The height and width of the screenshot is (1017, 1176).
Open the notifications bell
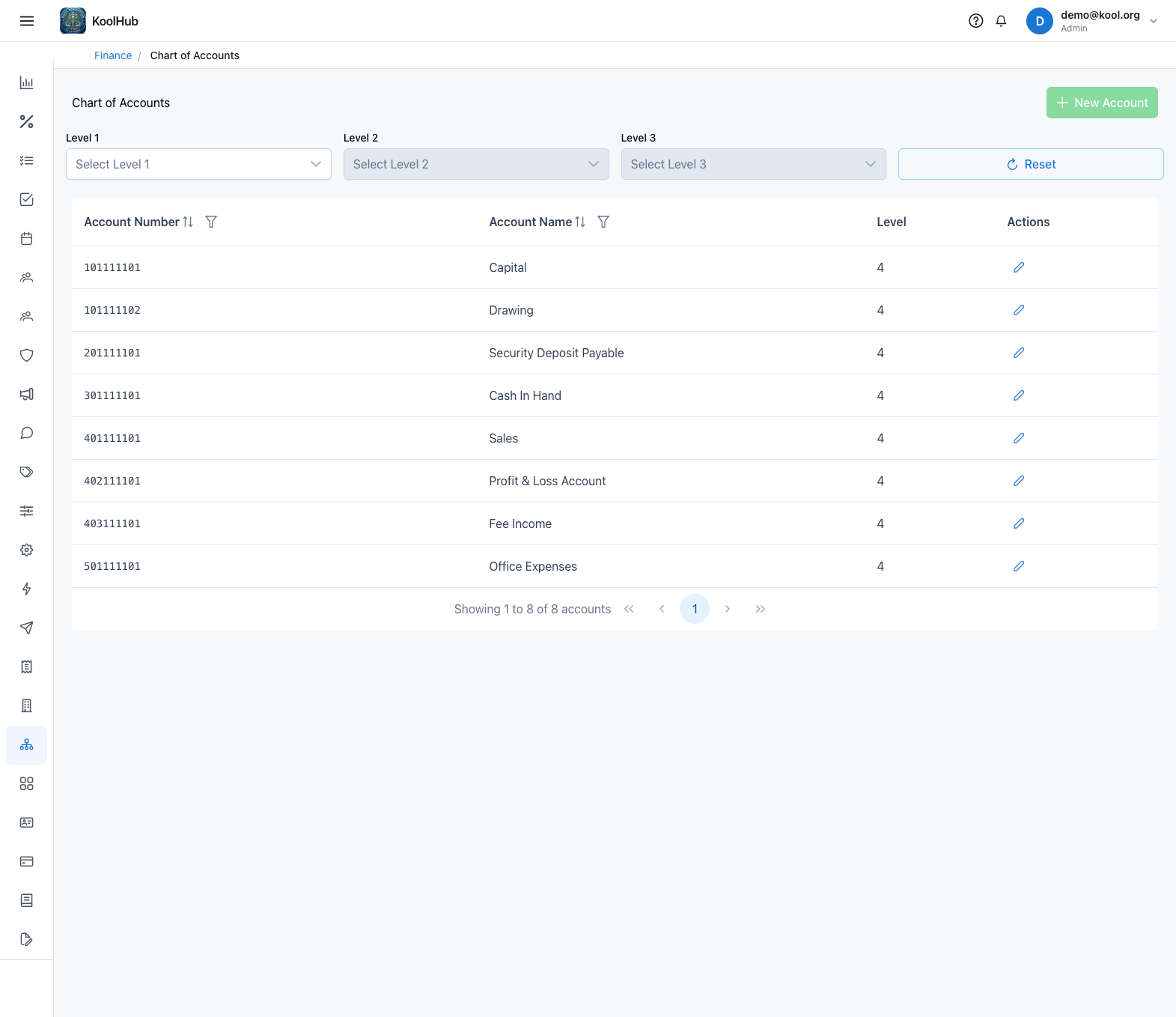1001,21
